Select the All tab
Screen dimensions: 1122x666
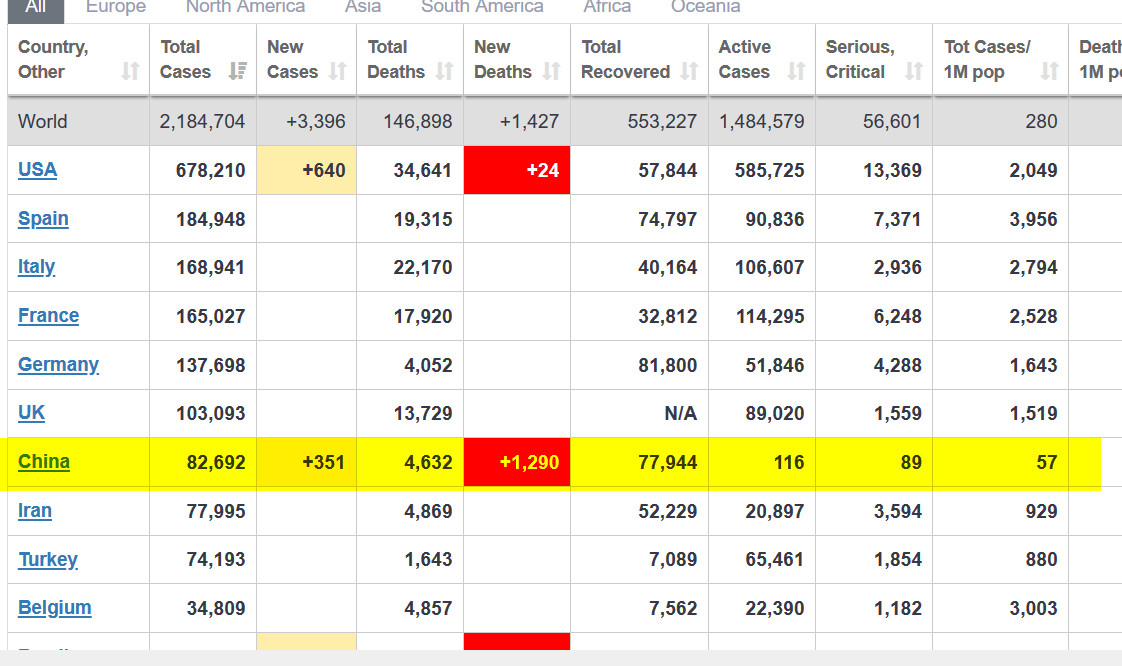(36, 9)
